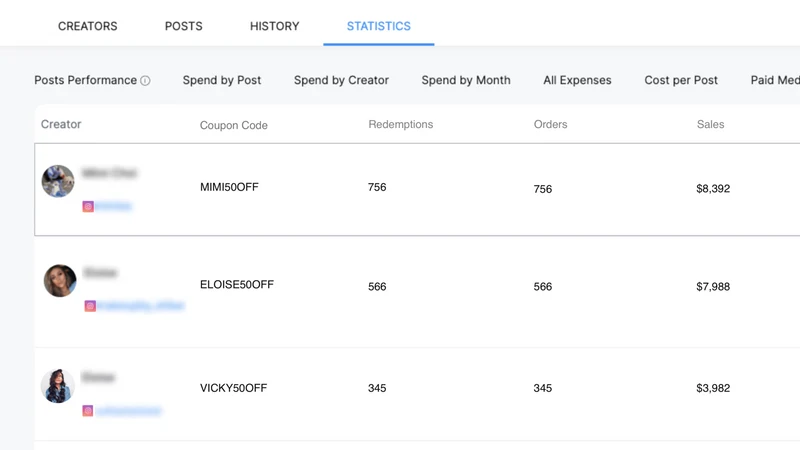
Task: Switch to the Posts tab
Action: tap(184, 26)
